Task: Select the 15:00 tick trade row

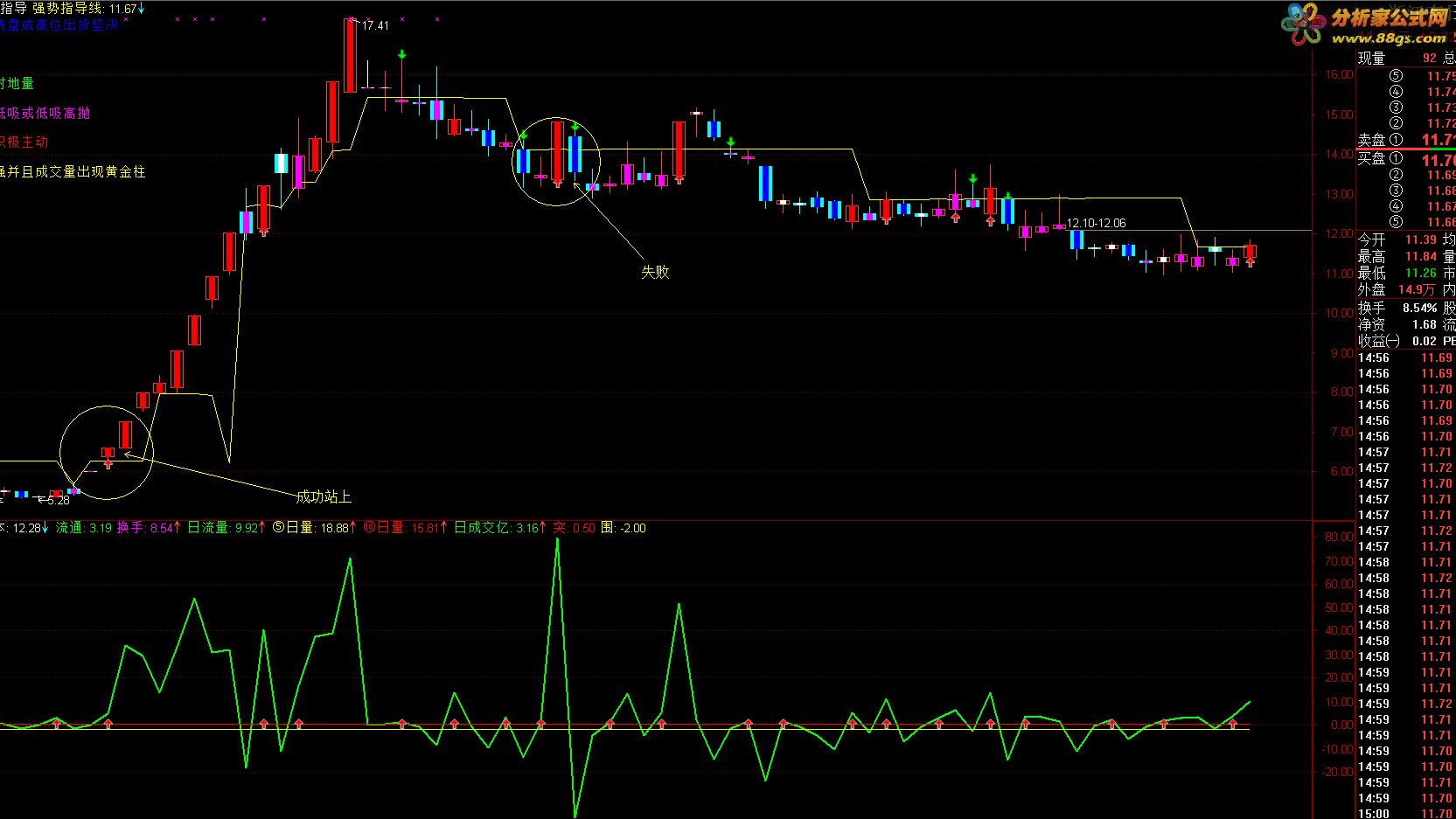Action: coord(1406,813)
